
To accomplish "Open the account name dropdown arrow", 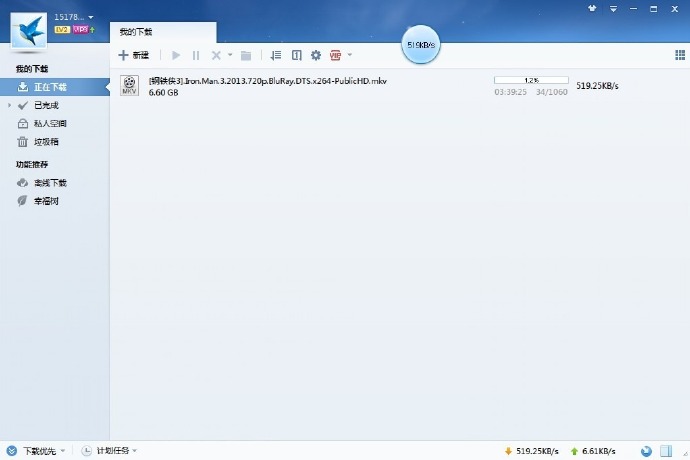I will [x=91, y=17].
